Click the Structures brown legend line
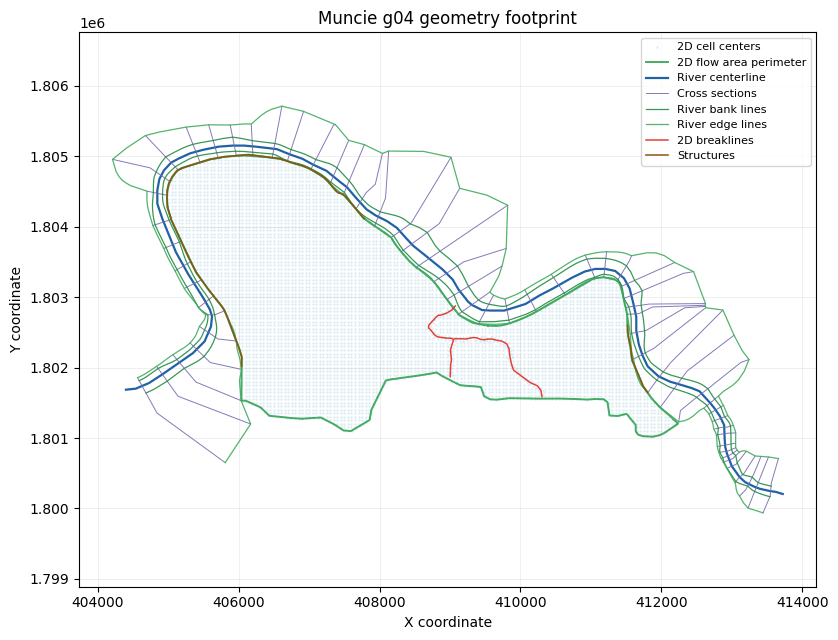This screenshot has height=640, width=838. [x=657, y=156]
